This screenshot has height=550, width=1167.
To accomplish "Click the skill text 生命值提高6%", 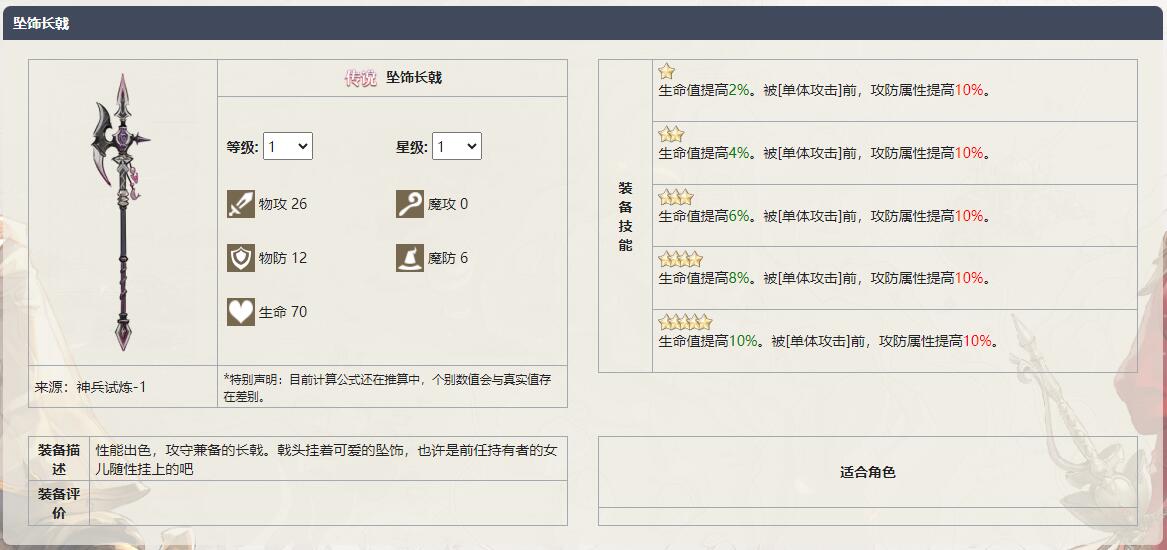I will (x=703, y=216).
